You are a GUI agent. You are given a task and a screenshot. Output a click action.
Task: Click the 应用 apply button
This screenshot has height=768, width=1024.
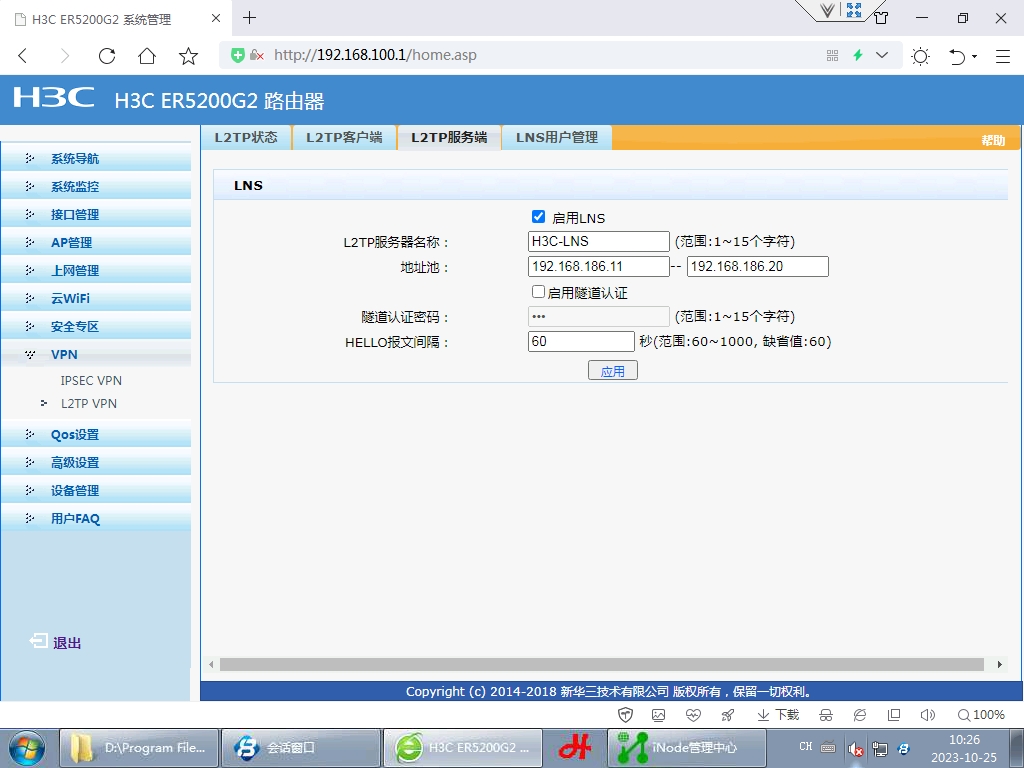pos(613,370)
